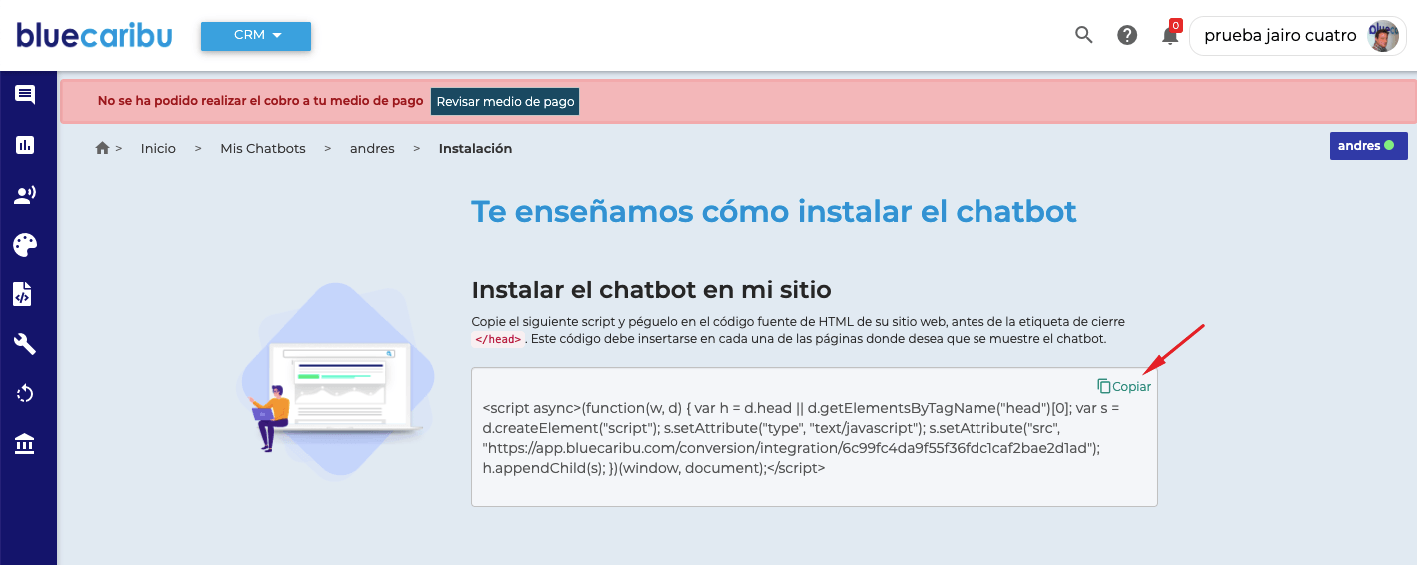This screenshot has height=565, width=1417.
Task: Open the palette design sidebar icon
Action: coord(25,245)
